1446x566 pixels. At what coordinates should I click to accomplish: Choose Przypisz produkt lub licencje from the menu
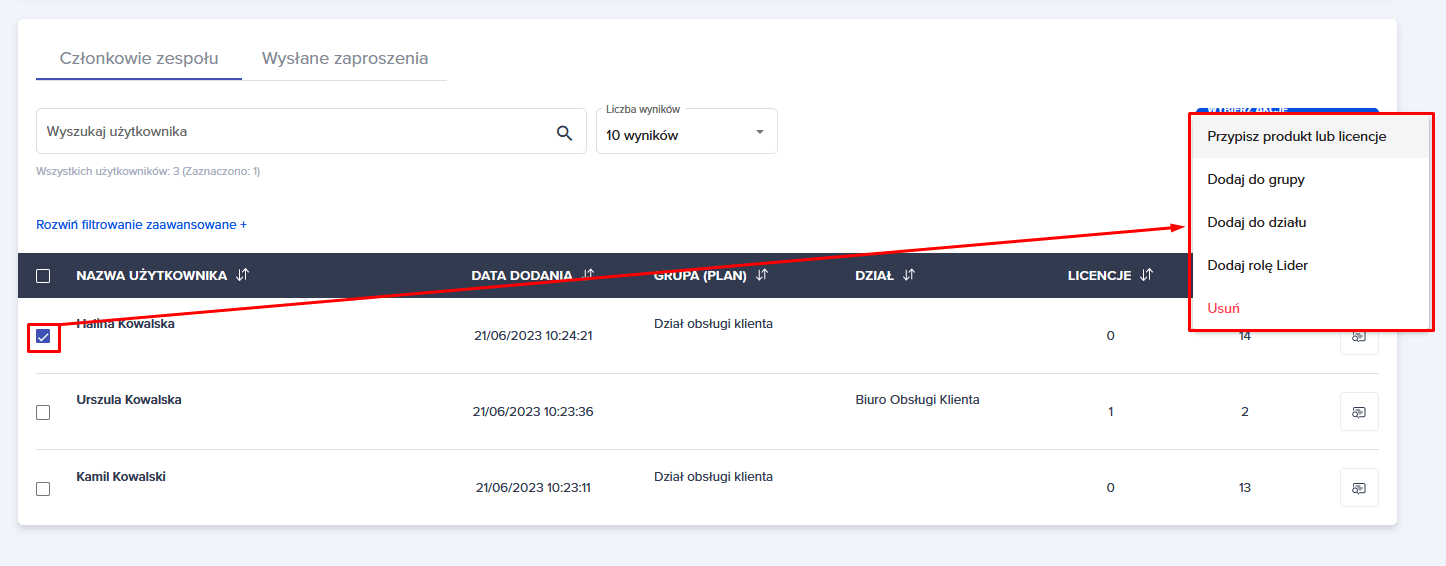pos(1296,137)
